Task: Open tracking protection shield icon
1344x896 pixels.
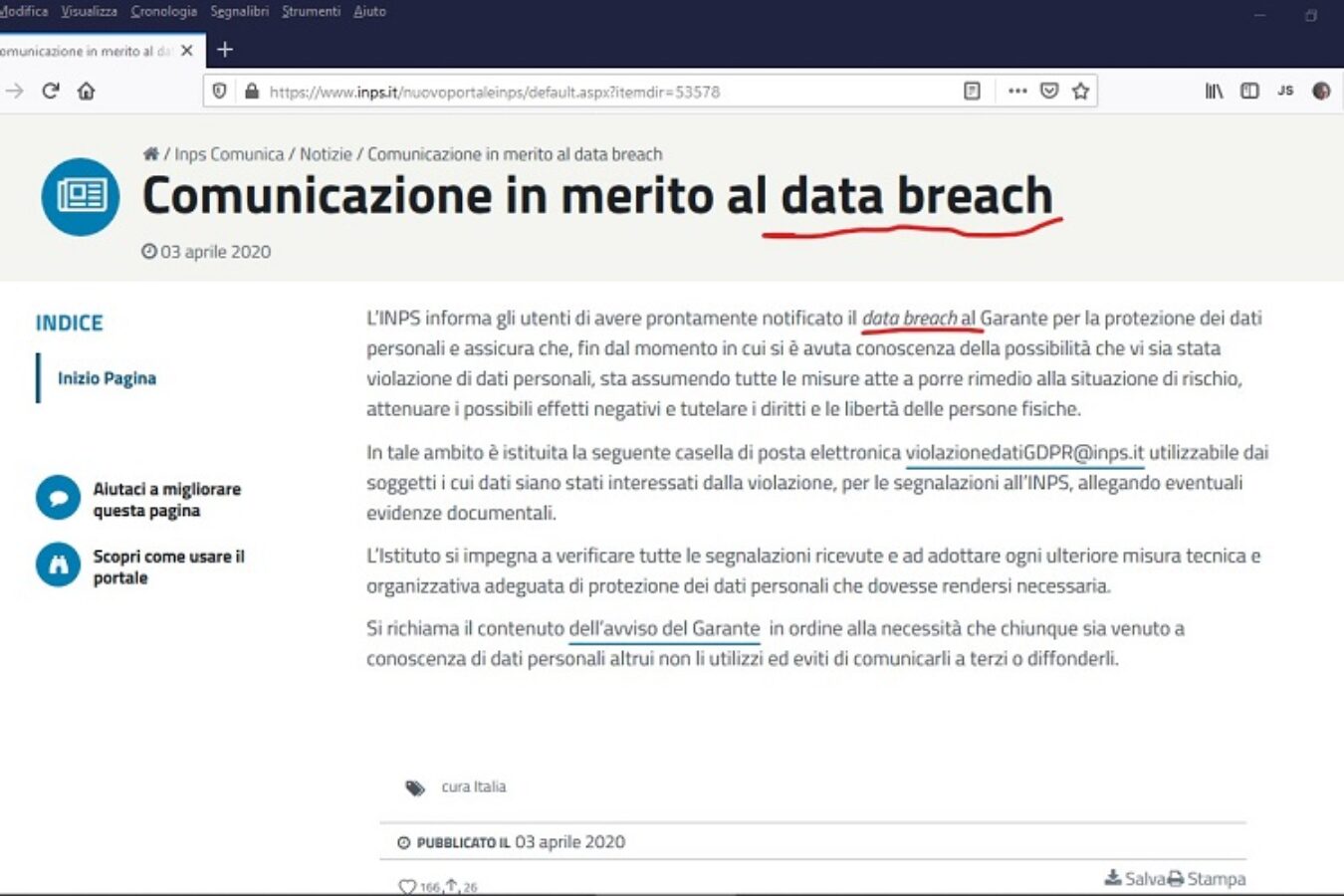Action: [x=220, y=91]
